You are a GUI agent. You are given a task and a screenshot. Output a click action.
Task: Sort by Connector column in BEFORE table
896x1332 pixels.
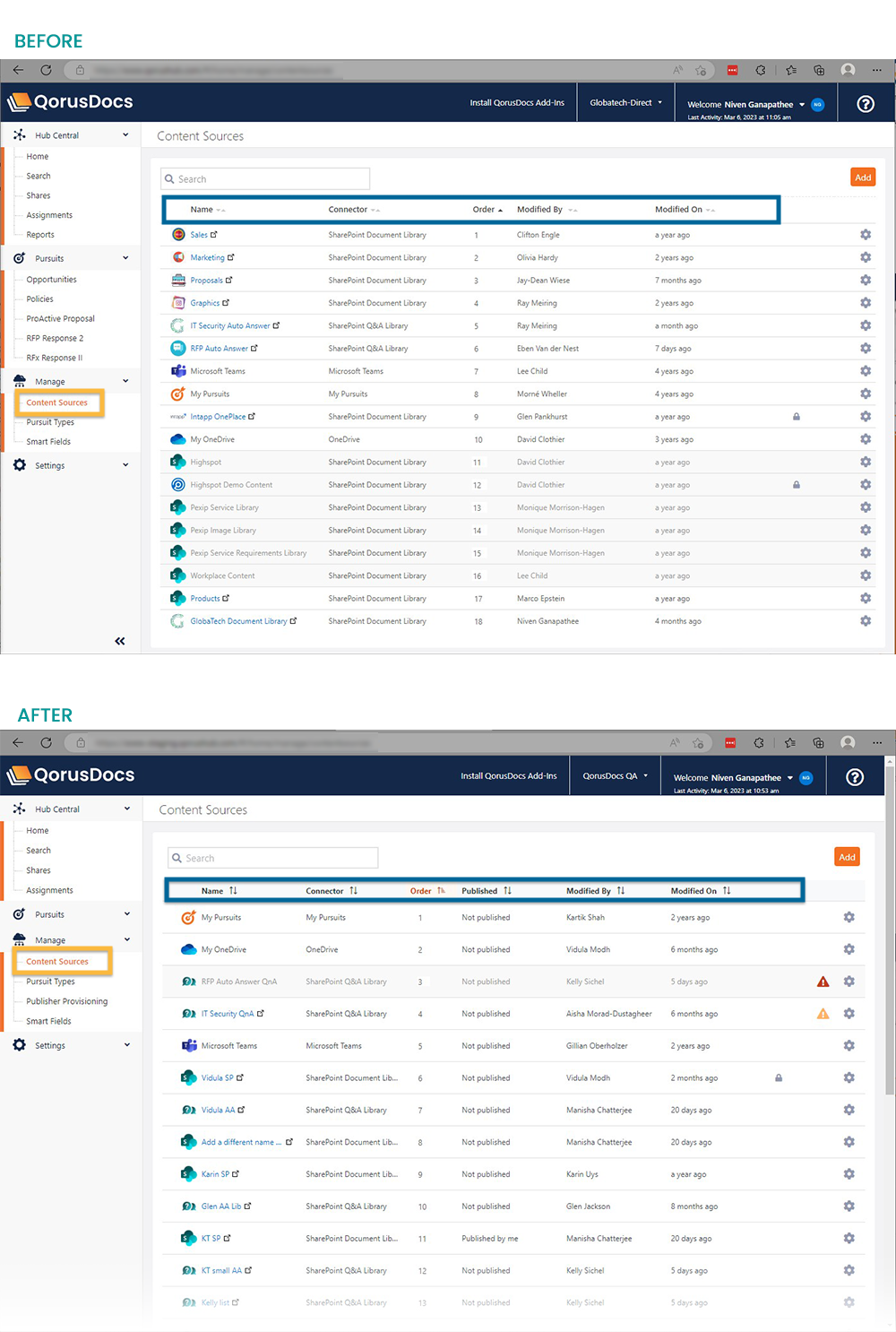354,210
